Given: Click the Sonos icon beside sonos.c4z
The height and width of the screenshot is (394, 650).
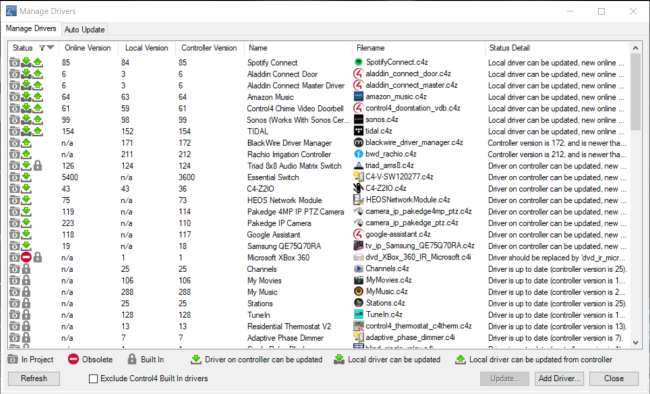Looking at the screenshot, I should tap(359, 119).
